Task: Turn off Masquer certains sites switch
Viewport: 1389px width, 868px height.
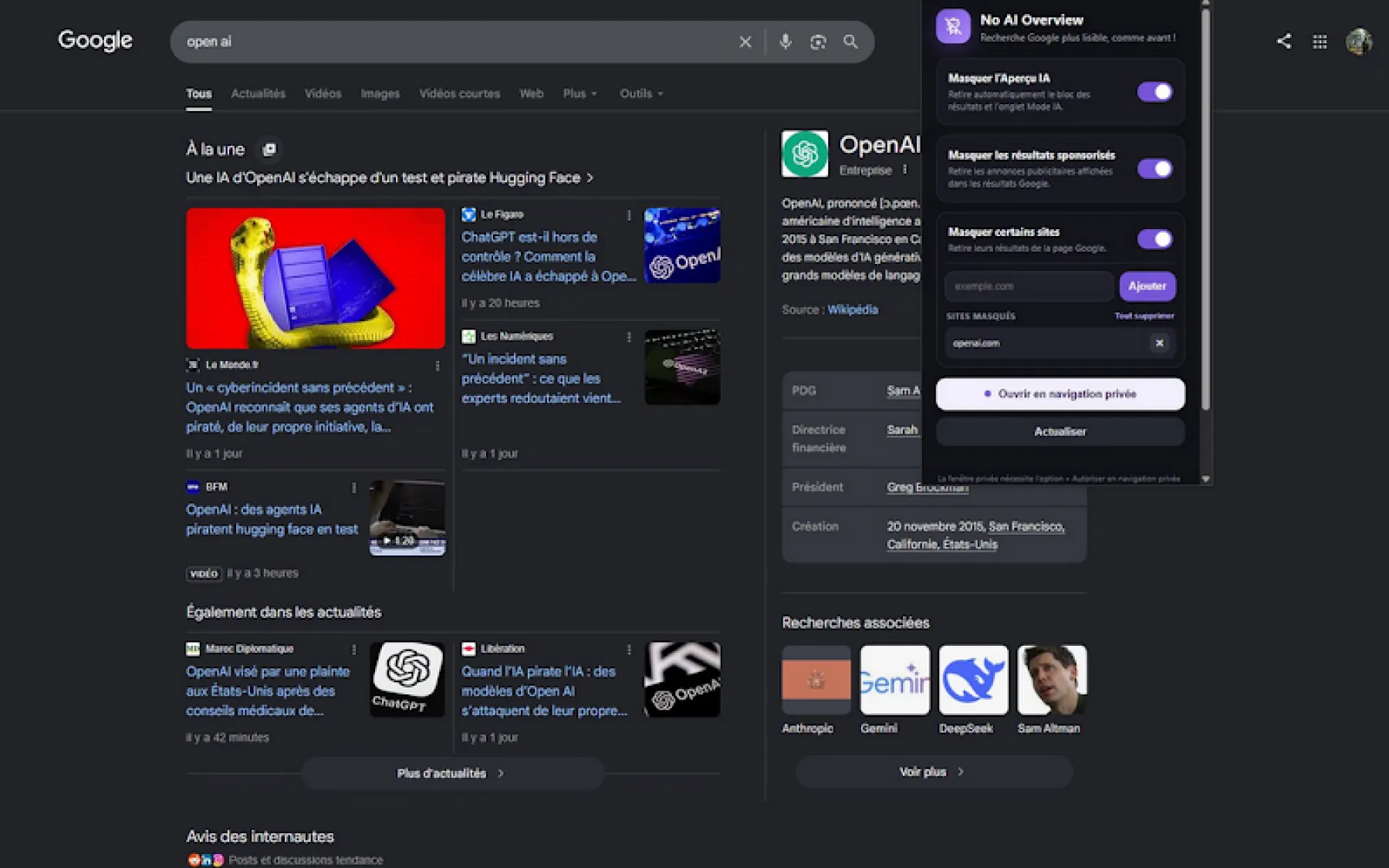Action: tap(1154, 238)
